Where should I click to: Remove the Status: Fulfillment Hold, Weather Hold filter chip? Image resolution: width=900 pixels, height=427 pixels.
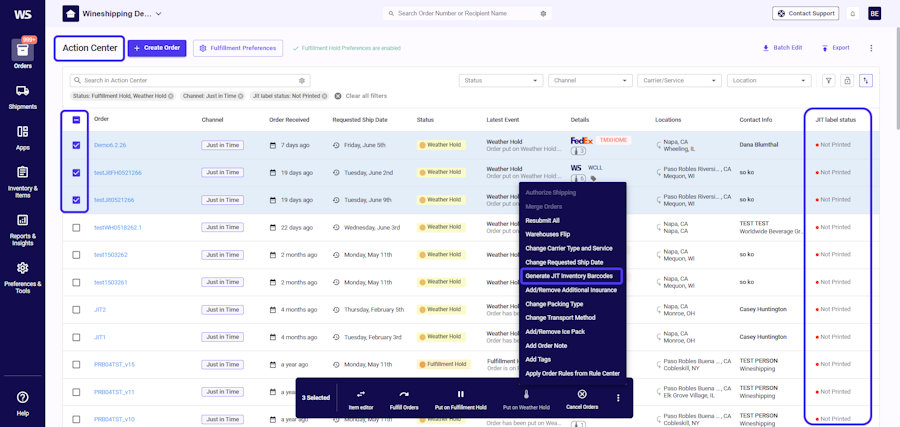pyautogui.click(x=170, y=96)
